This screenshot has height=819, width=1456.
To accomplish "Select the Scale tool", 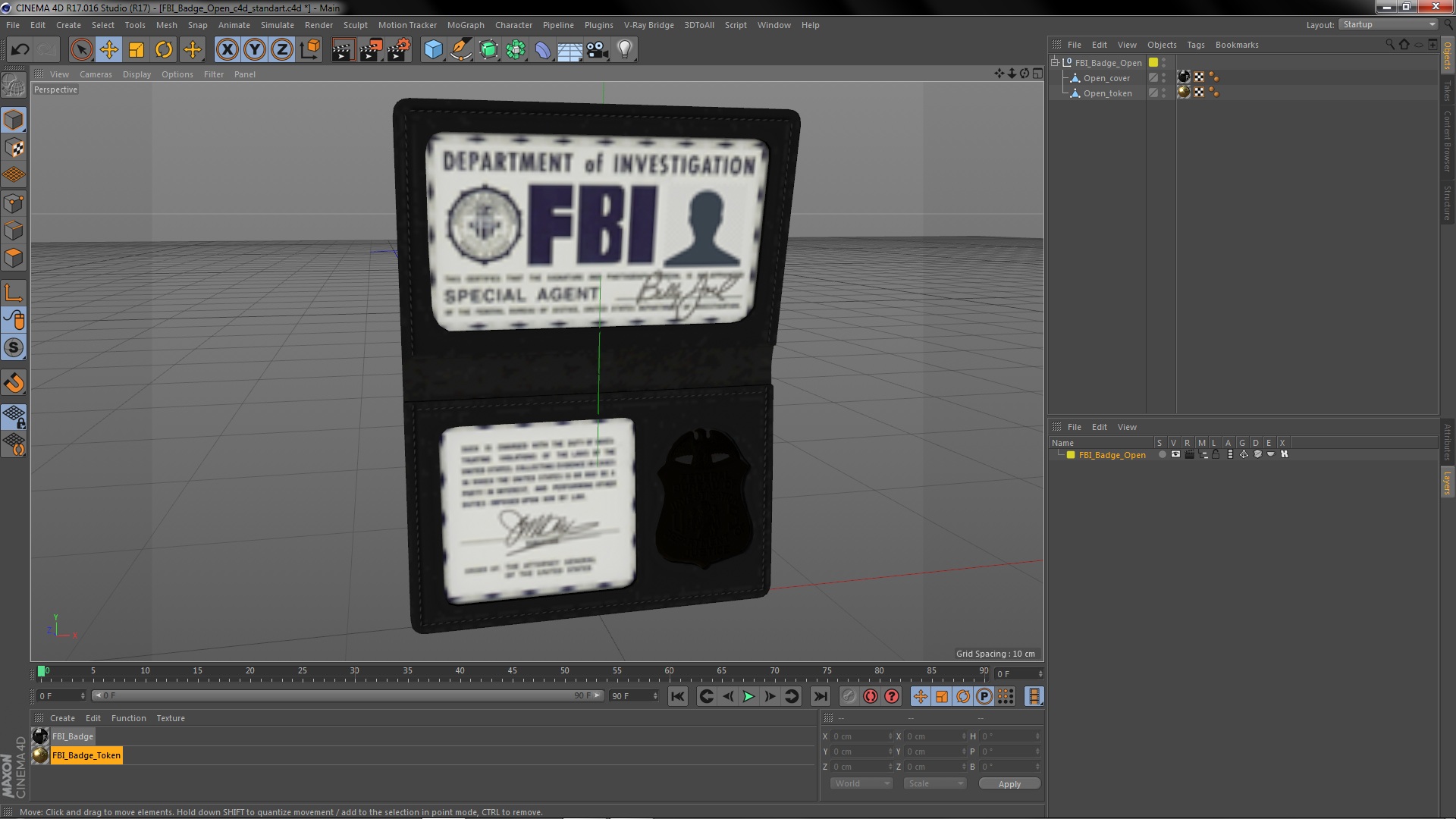I will click(x=136, y=50).
